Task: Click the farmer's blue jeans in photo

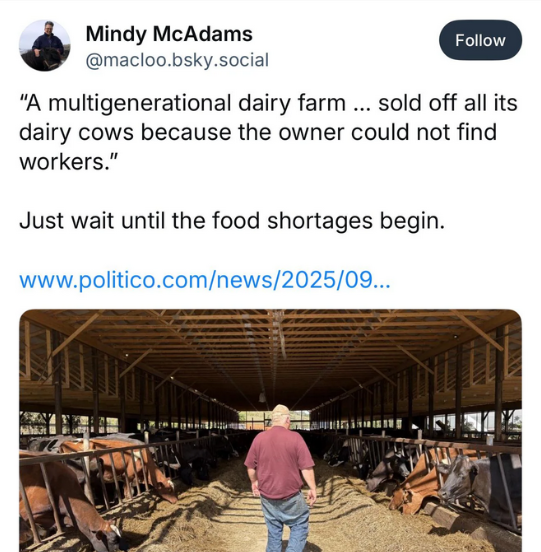Action: (x=284, y=525)
